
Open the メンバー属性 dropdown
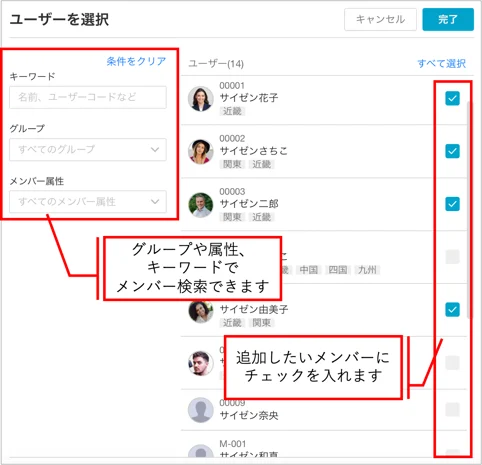pyautogui.click(x=88, y=202)
